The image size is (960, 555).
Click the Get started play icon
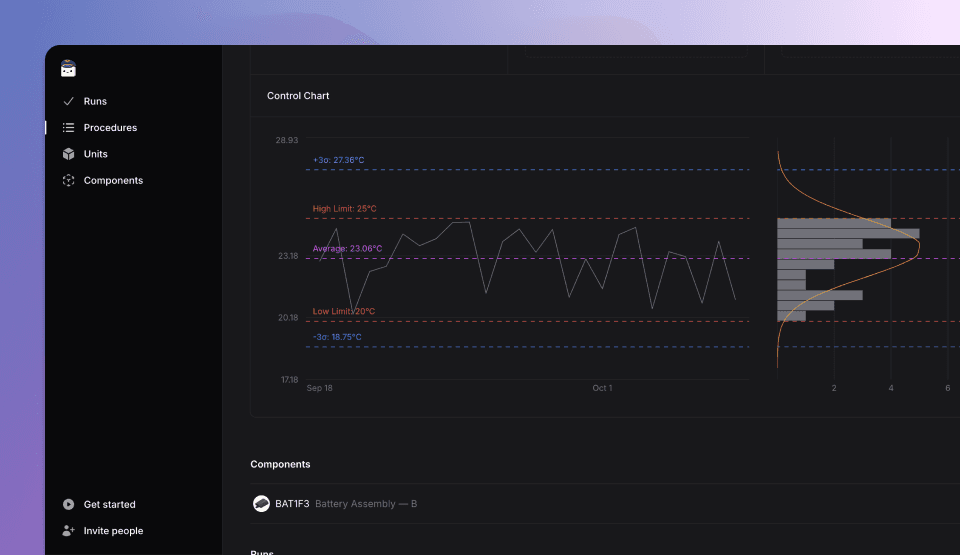click(69, 504)
